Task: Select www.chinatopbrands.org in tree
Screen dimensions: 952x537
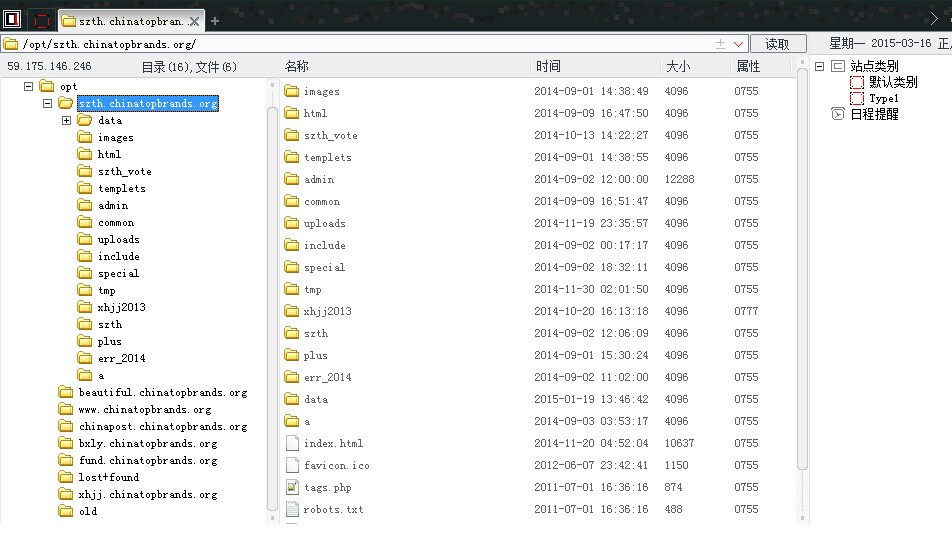Action: [144, 409]
